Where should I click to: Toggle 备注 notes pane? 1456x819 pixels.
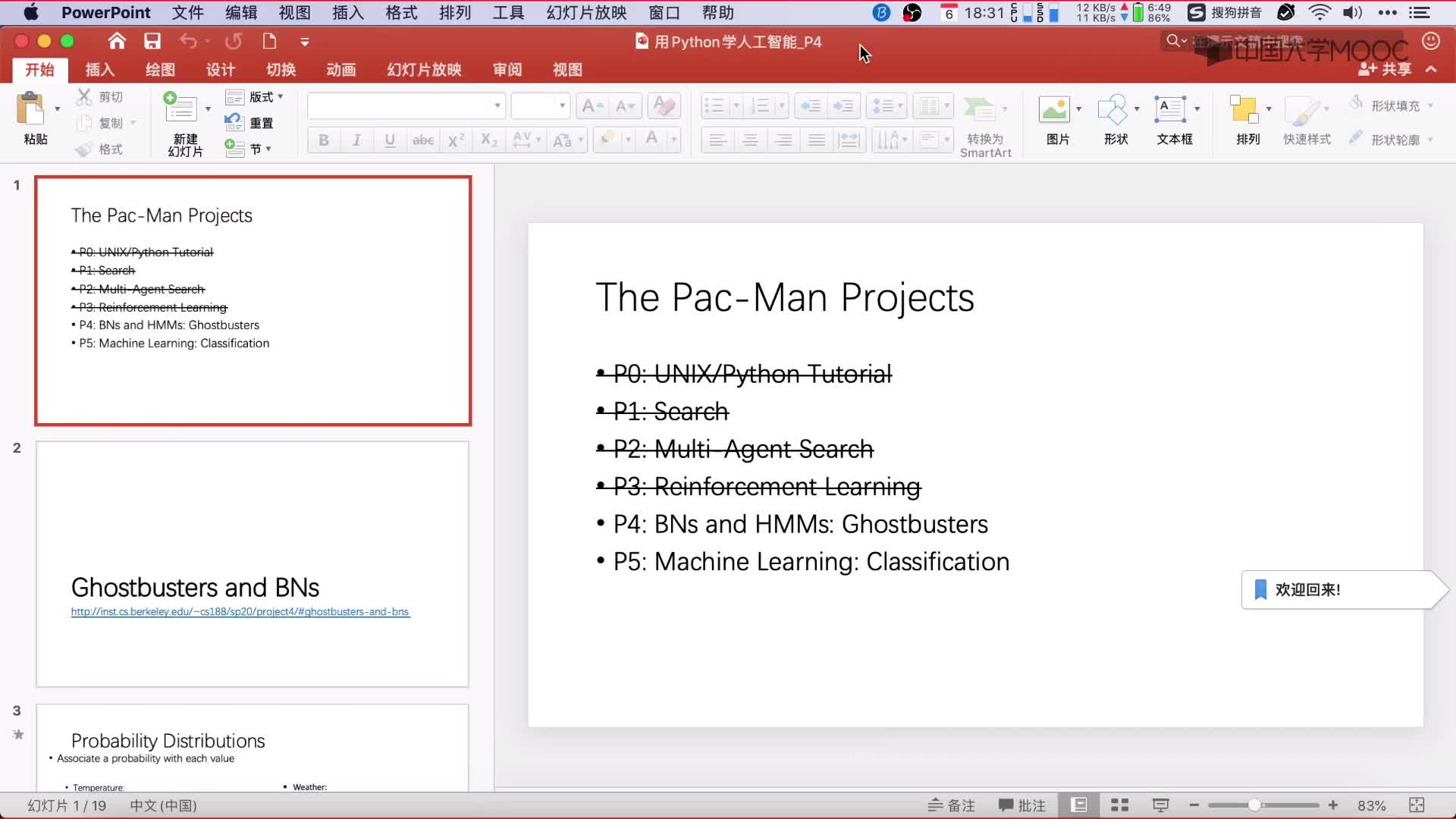point(952,805)
